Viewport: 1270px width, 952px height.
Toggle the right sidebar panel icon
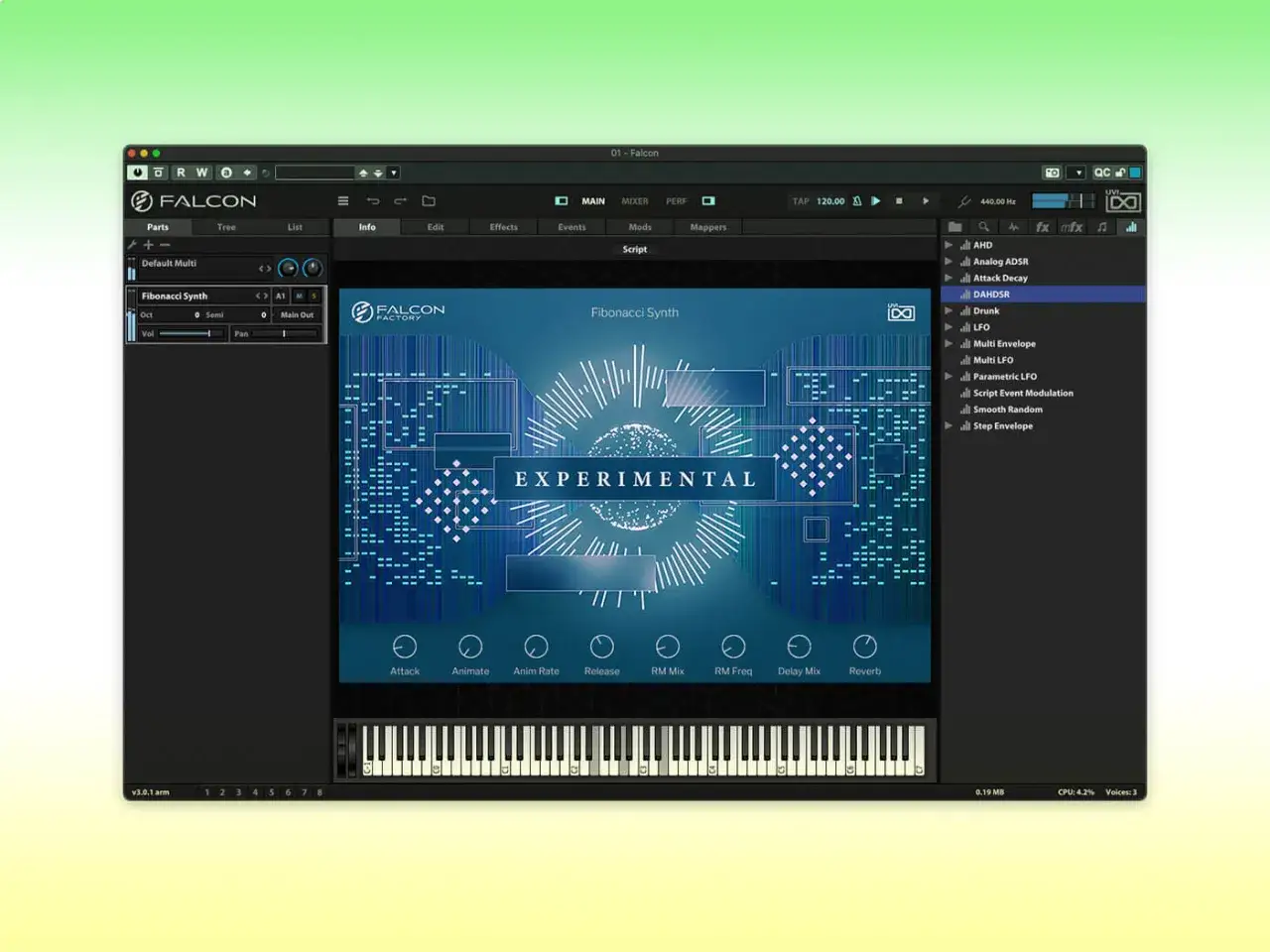pyautogui.click(x=708, y=201)
